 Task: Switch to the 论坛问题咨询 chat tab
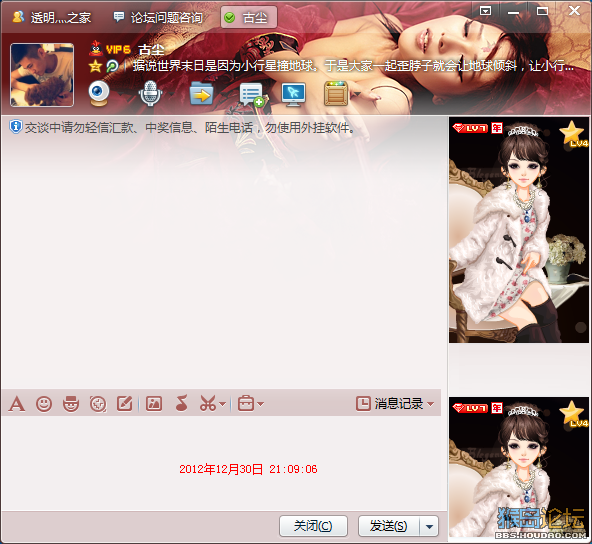(158, 17)
